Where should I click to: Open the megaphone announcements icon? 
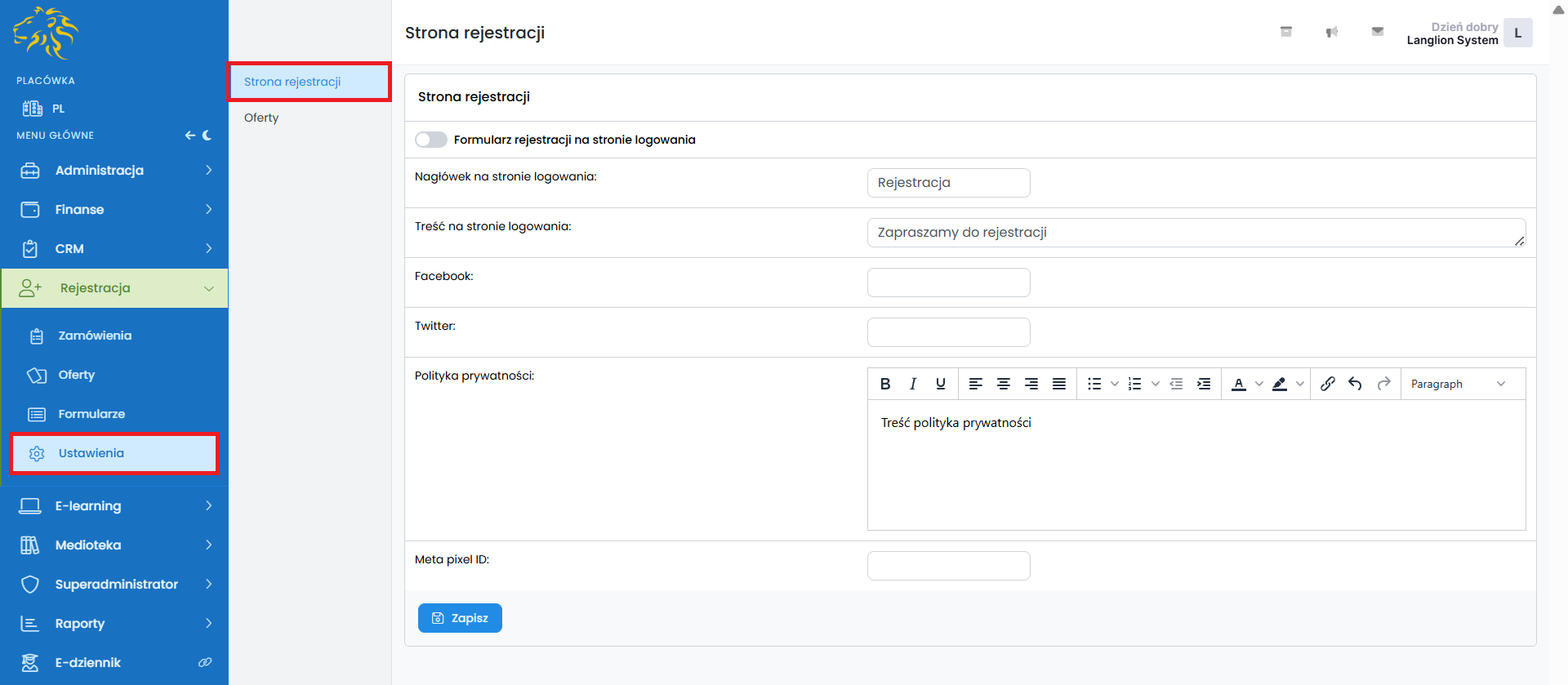[x=1332, y=33]
